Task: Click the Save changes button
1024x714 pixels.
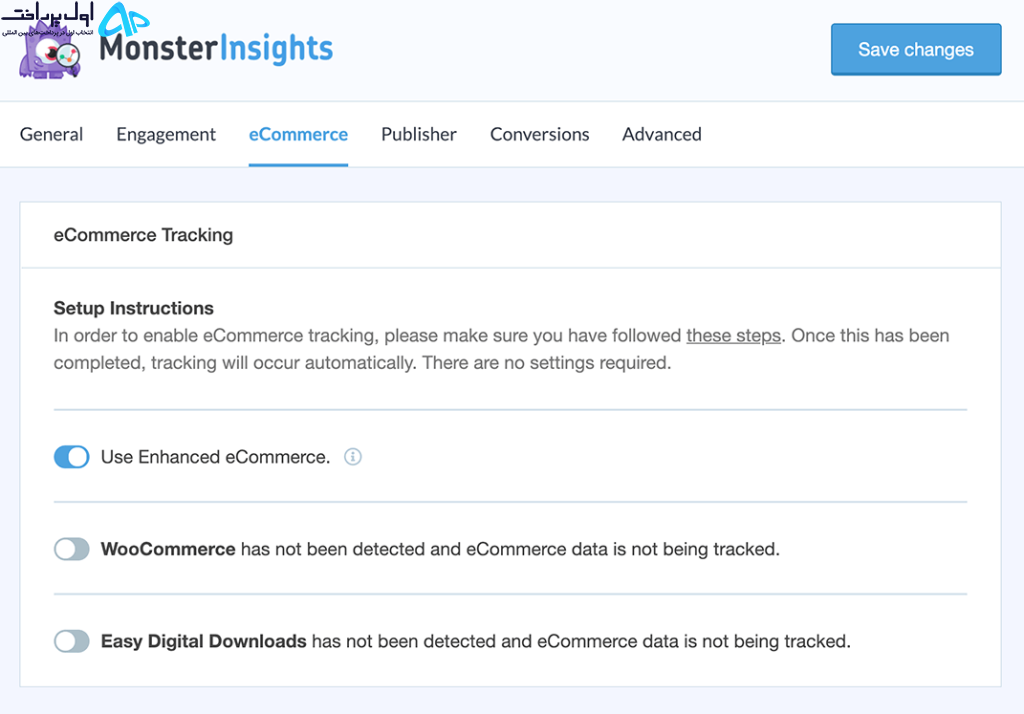Action: click(916, 50)
